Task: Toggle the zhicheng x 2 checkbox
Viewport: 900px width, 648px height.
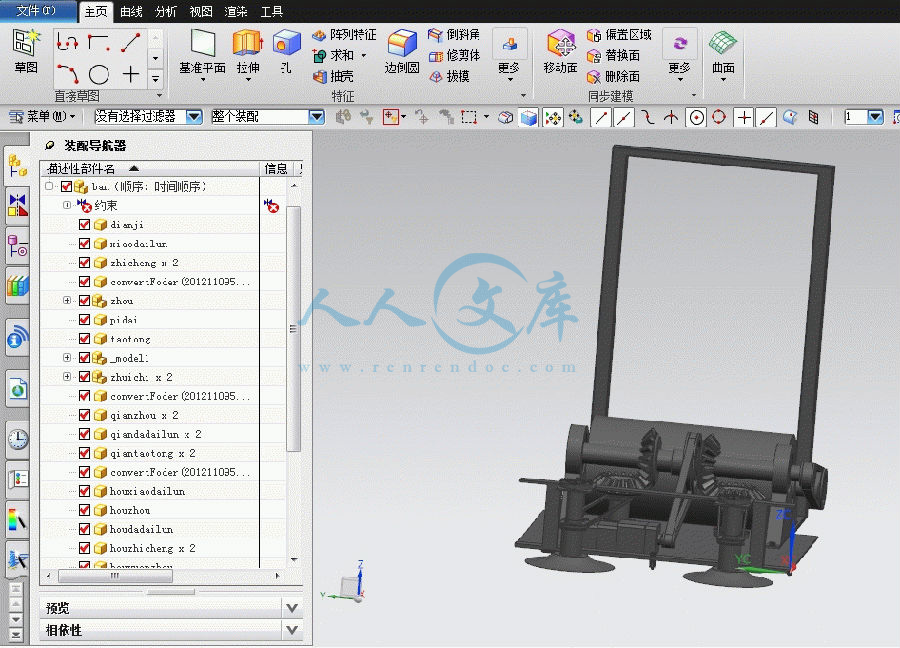Action: (x=84, y=262)
